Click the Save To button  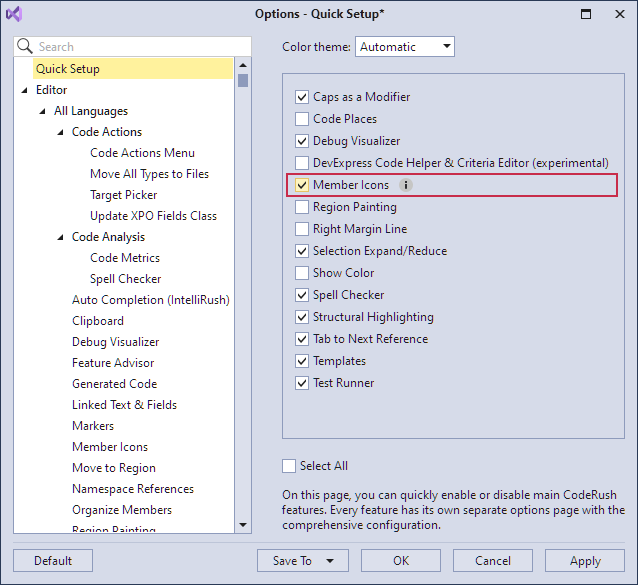(x=303, y=561)
